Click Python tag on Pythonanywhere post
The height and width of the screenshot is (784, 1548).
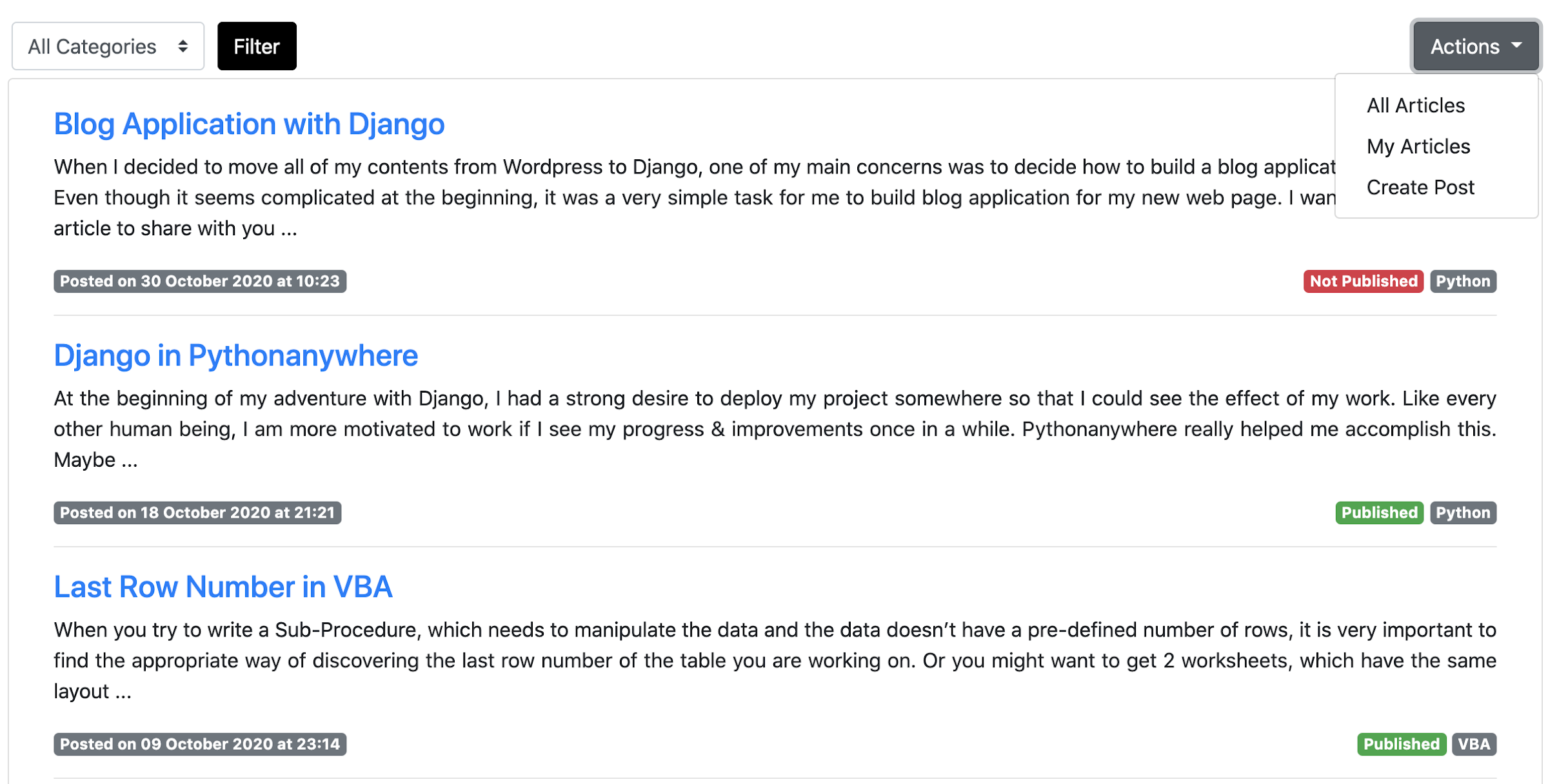tap(1463, 513)
